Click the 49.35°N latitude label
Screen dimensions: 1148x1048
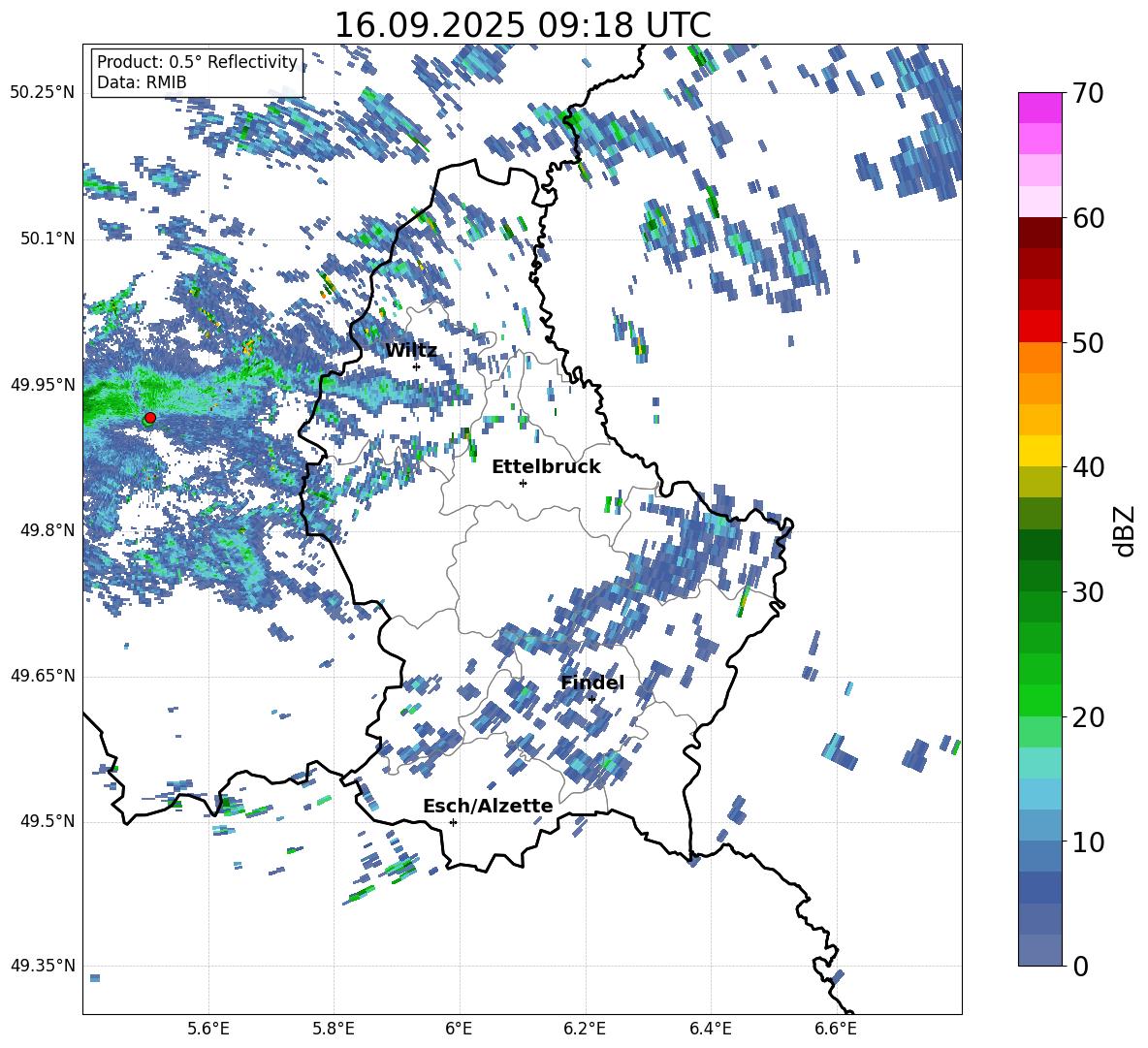43,966
